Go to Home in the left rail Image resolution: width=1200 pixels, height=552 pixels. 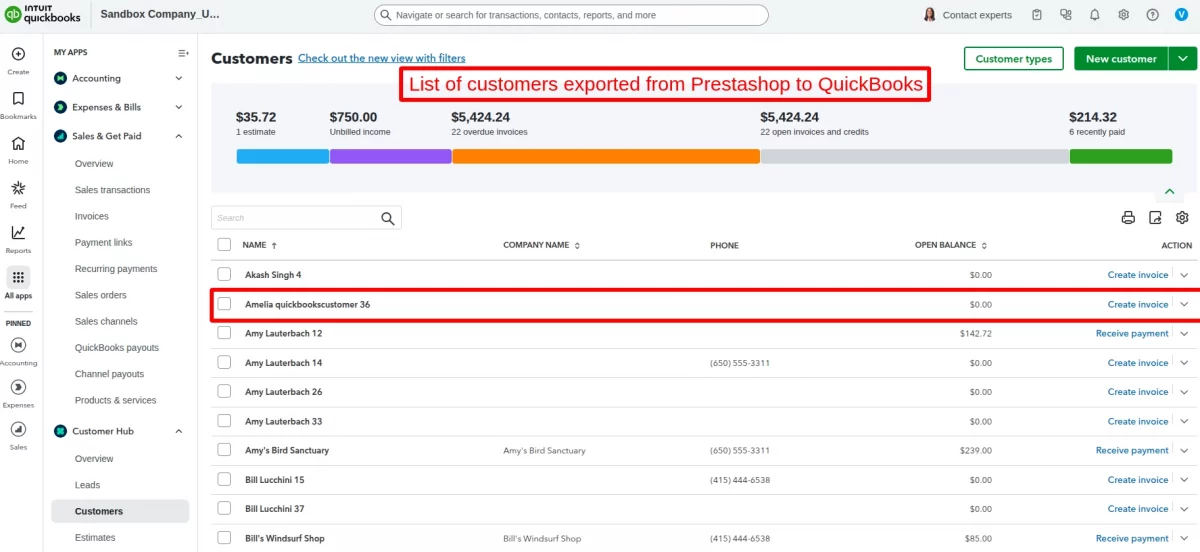click(x=18, y=143)
